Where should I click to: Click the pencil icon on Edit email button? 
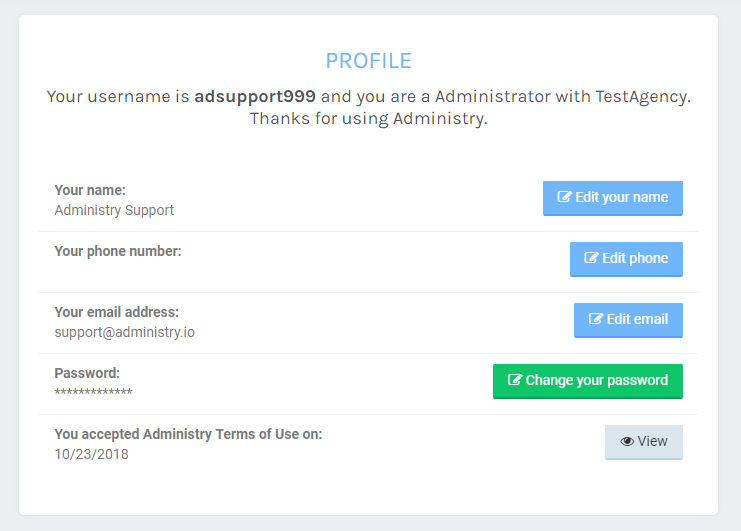tap(596, 320)
